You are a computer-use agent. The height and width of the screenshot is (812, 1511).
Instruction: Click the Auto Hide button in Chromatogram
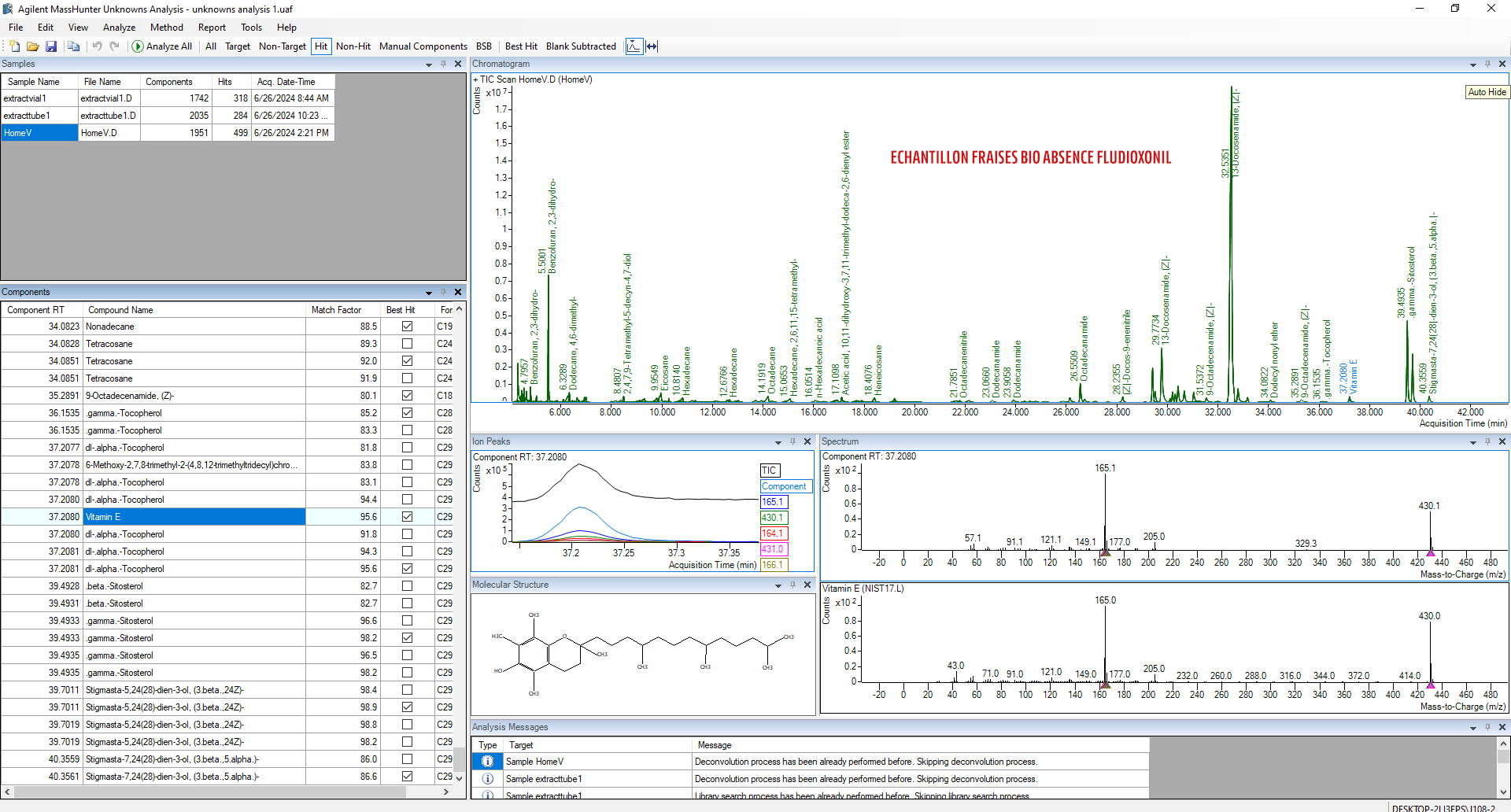point(1487,92)
